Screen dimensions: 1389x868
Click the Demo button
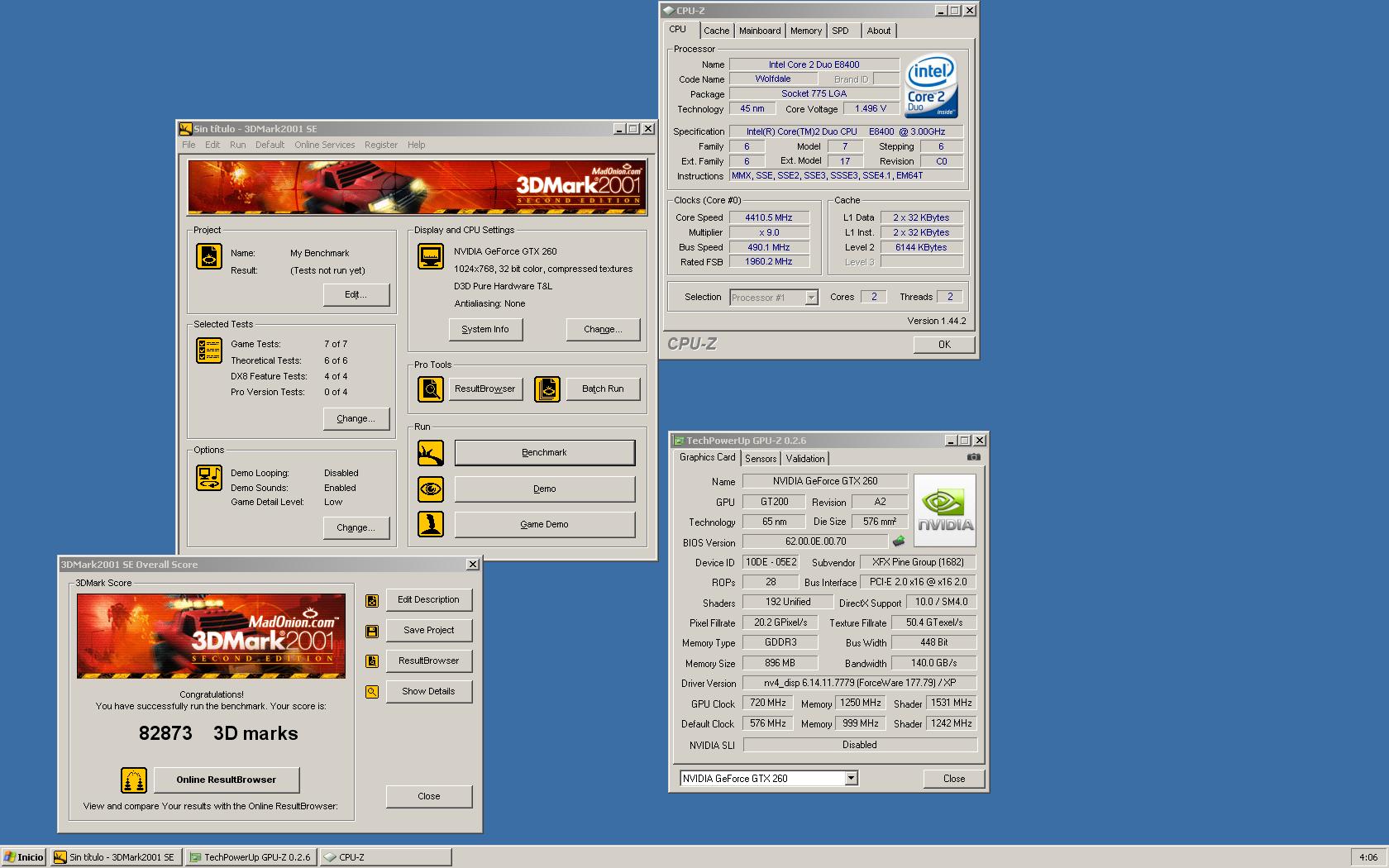(544, 489)
